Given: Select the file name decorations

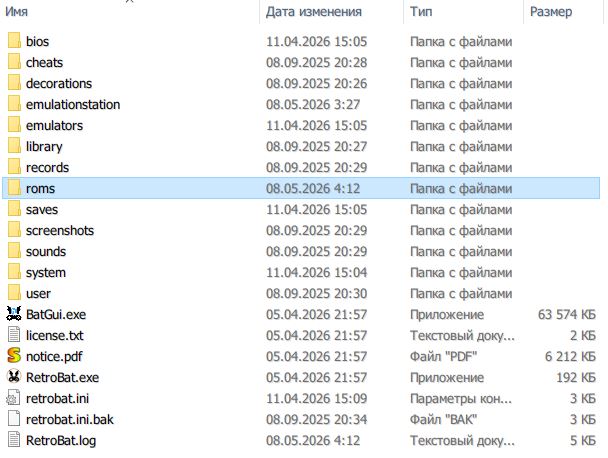Looking at the screenshot, I should [x=59, y=83].
